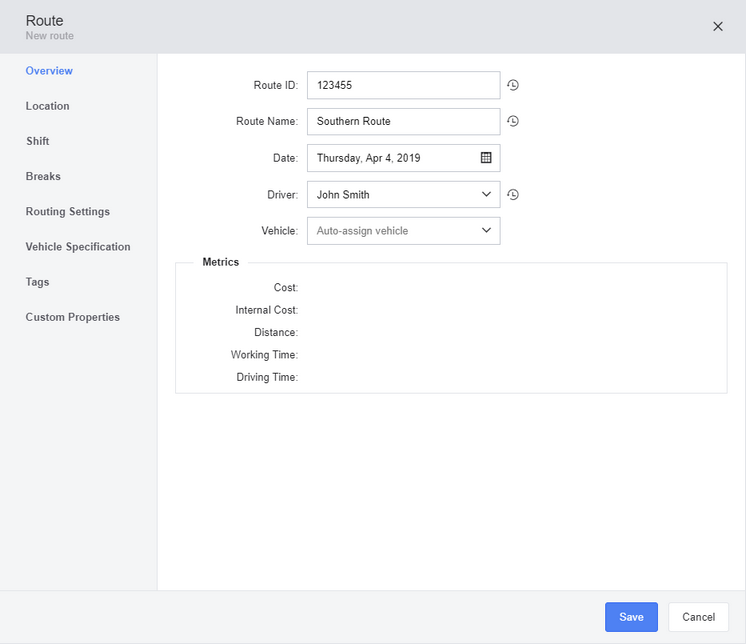Click the Route dialog title text
This screenshot has width=746, height=644.
(x=44, y=20)
